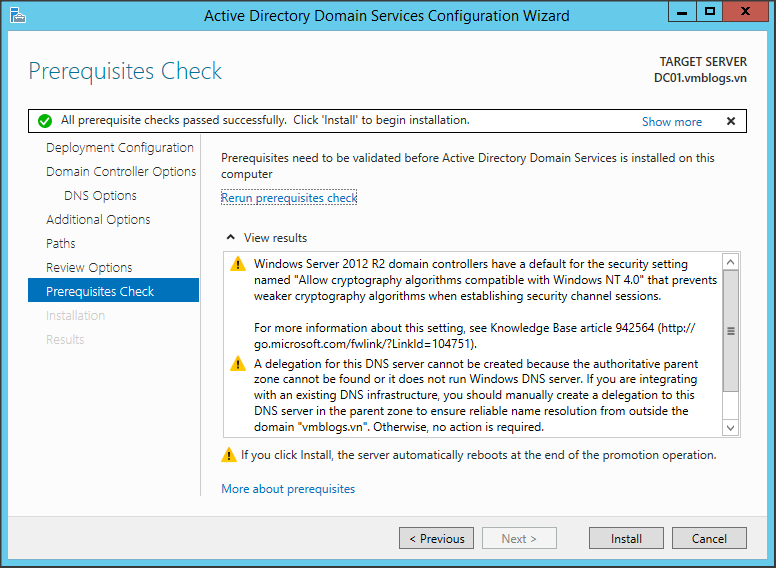
Task: Click Install to begin installation
Action: (x=626, y=538)
